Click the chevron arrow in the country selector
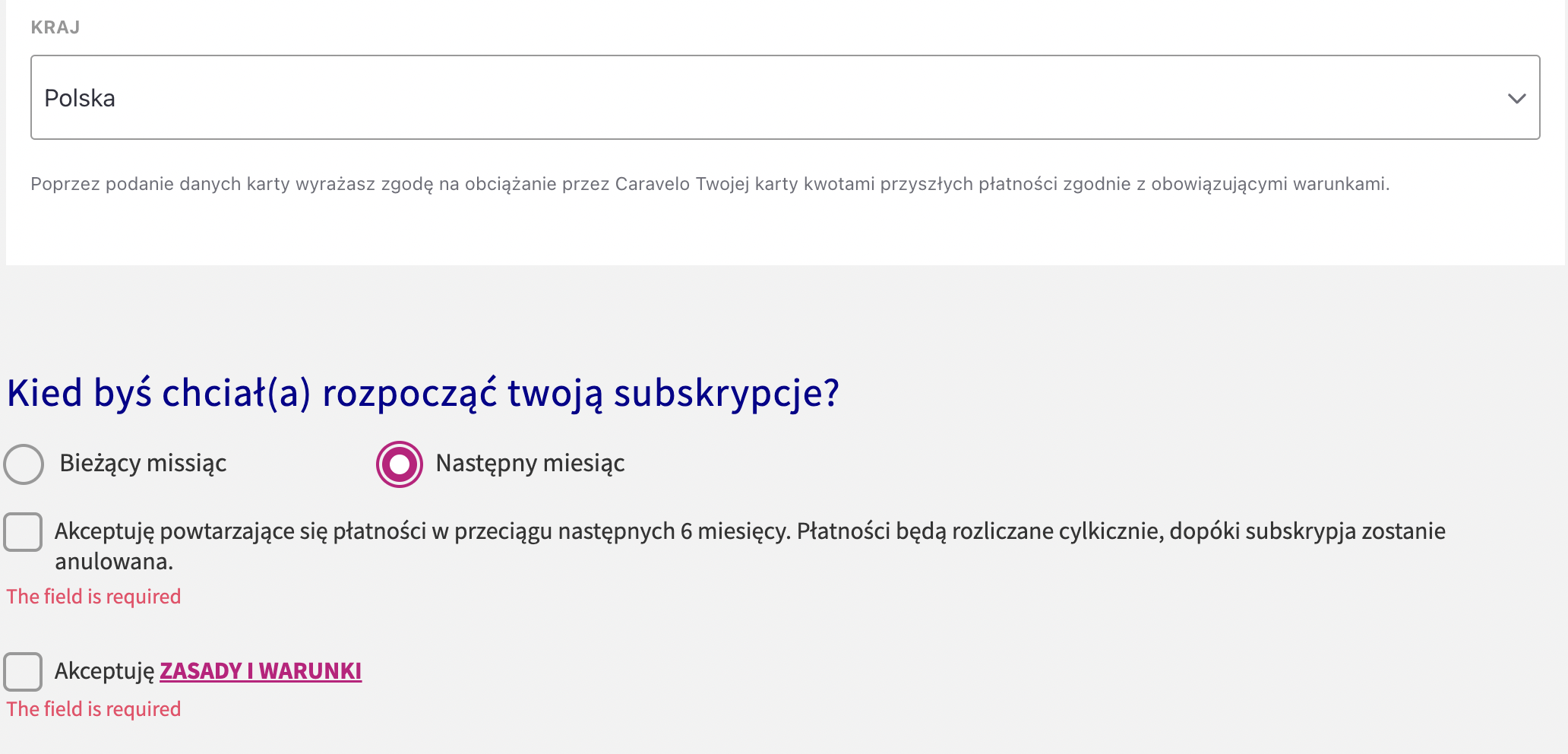 tap(1516, 99)
